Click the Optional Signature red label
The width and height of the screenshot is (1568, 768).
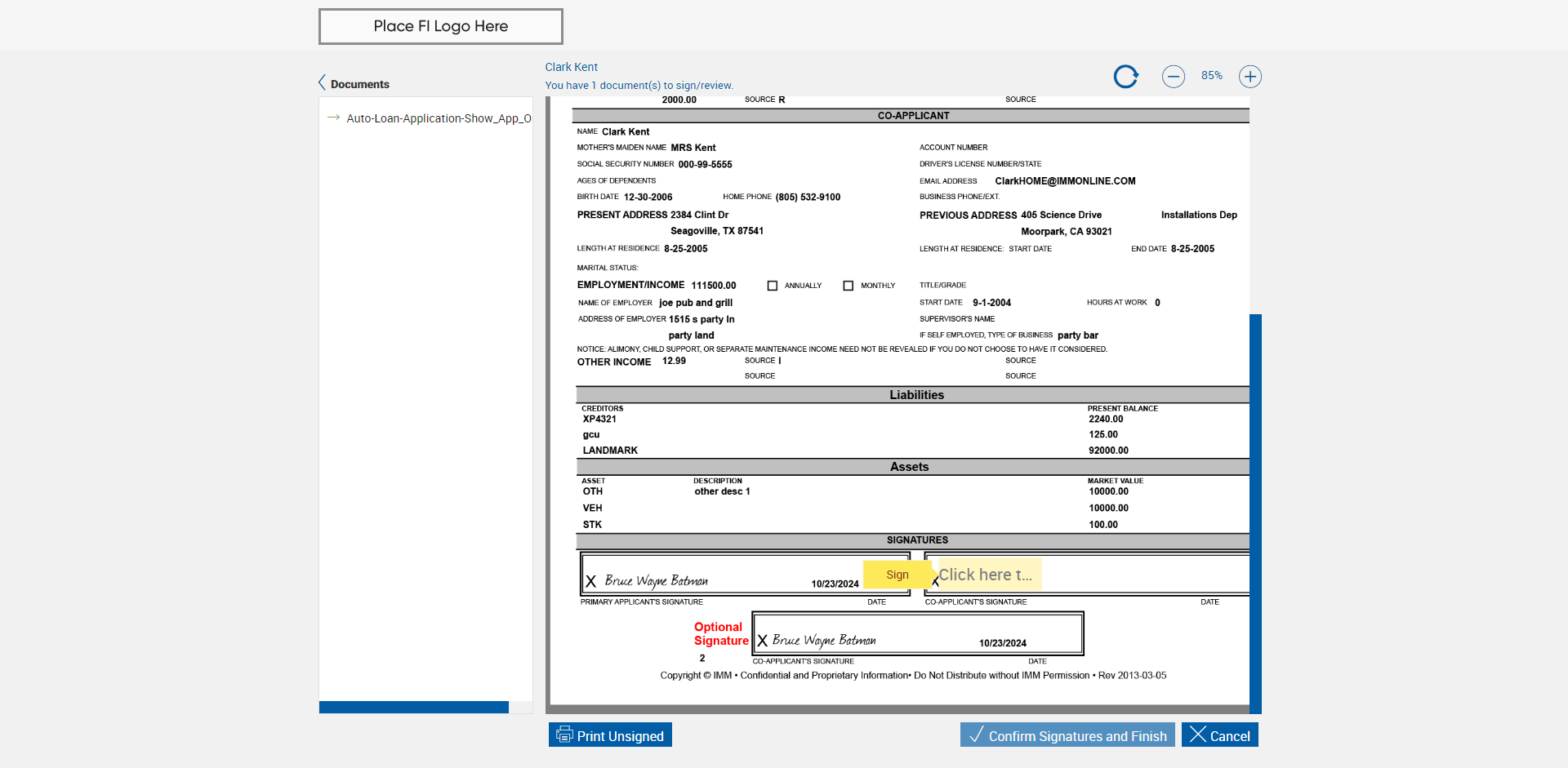pos(721,634)
